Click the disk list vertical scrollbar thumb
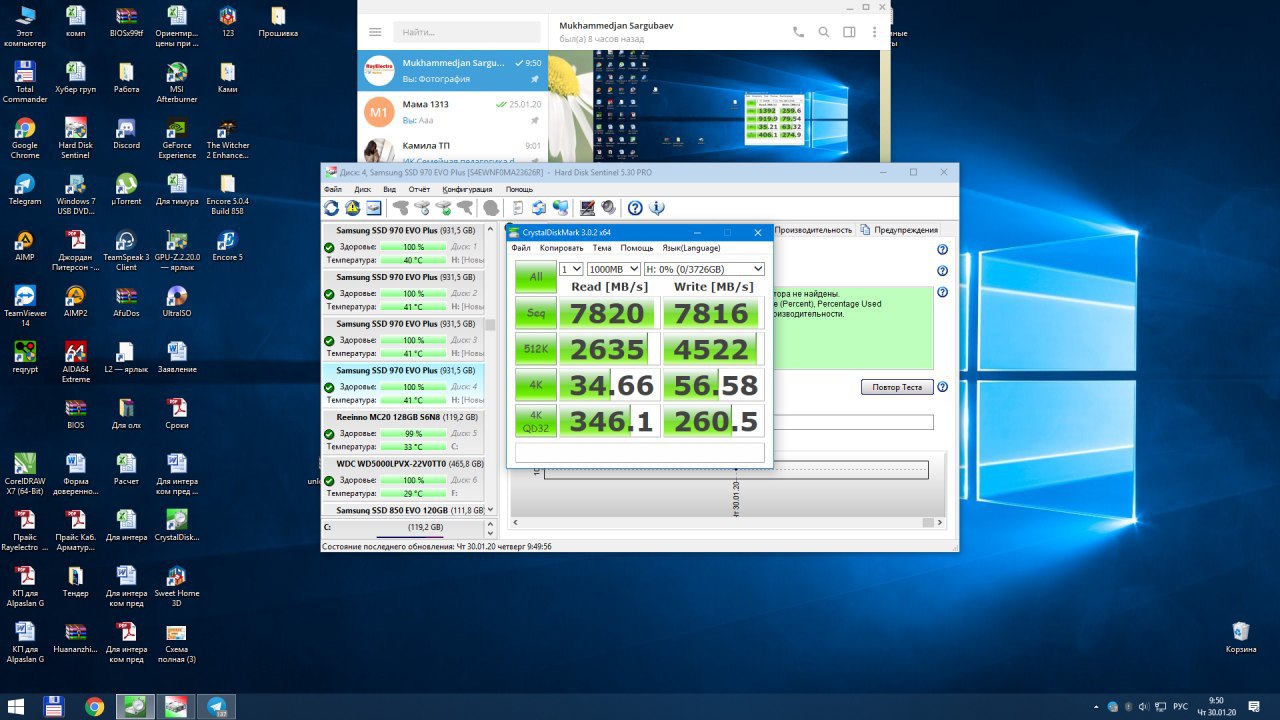The width and height of the screenshot is (1280, 720). [490, 325]
